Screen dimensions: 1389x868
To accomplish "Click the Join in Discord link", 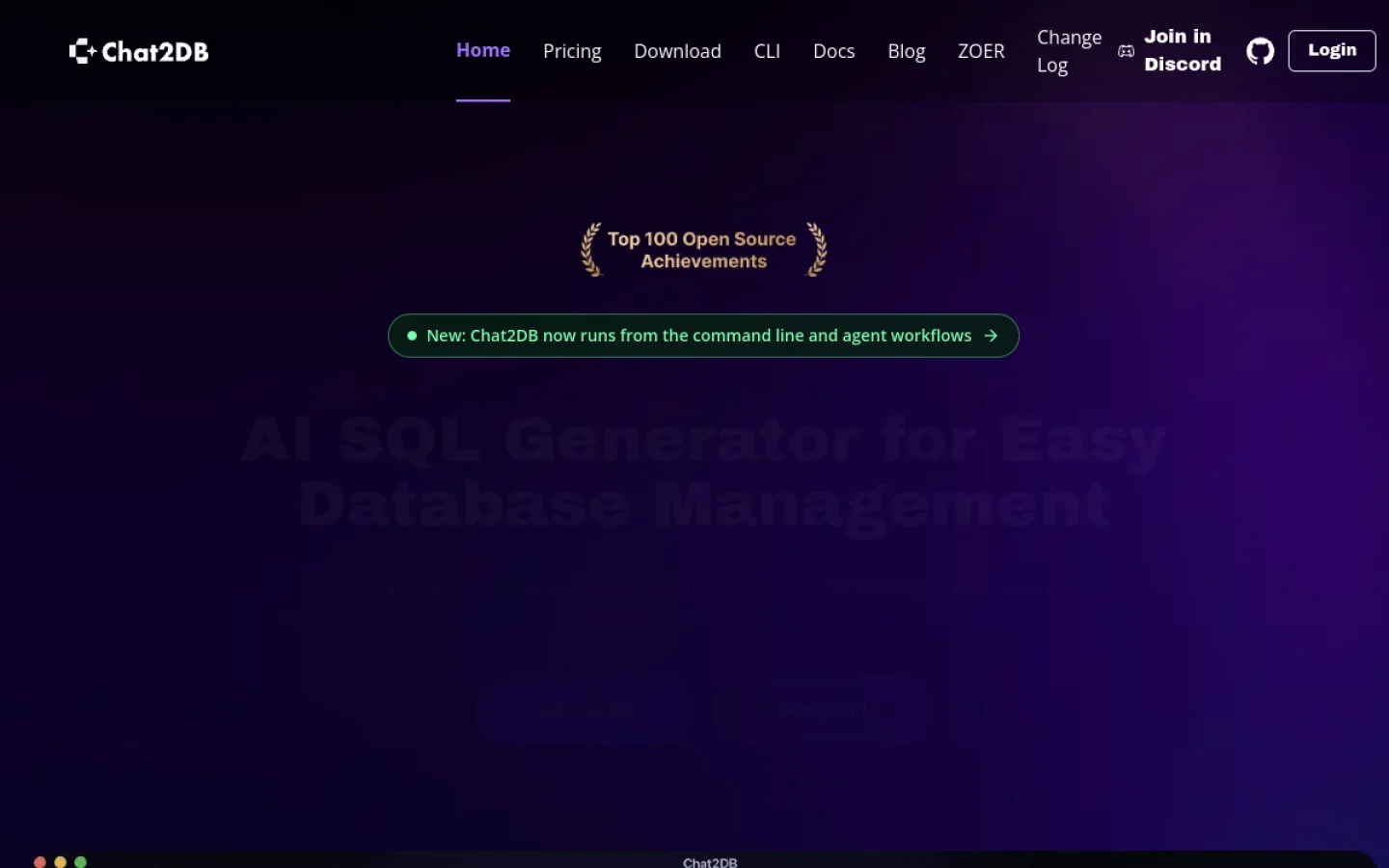I will [x=1170, y=51].
